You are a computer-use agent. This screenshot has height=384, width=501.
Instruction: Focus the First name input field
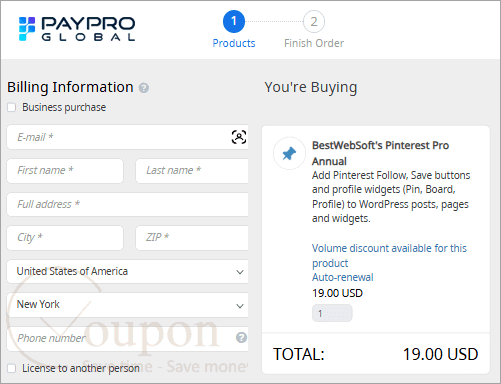[65, 171]
